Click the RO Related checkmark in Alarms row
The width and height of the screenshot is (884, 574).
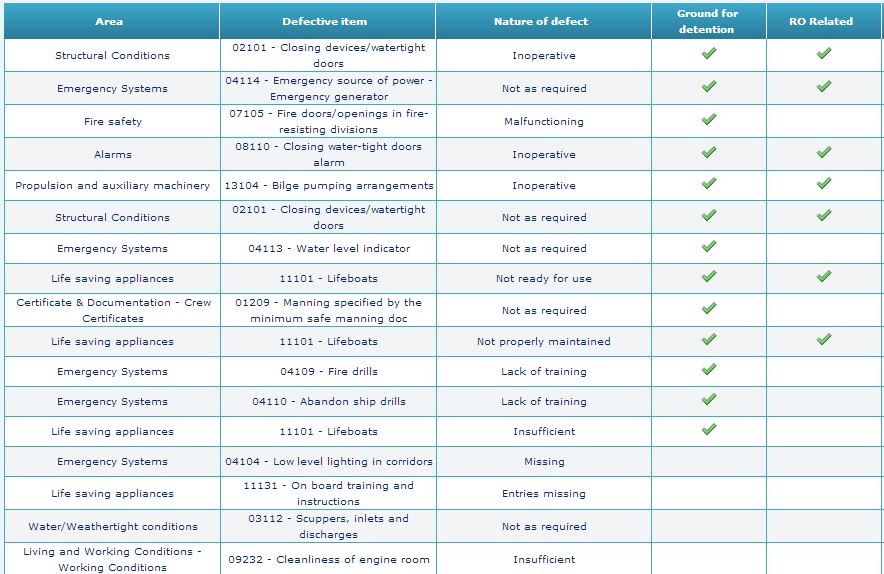[824, 153]
